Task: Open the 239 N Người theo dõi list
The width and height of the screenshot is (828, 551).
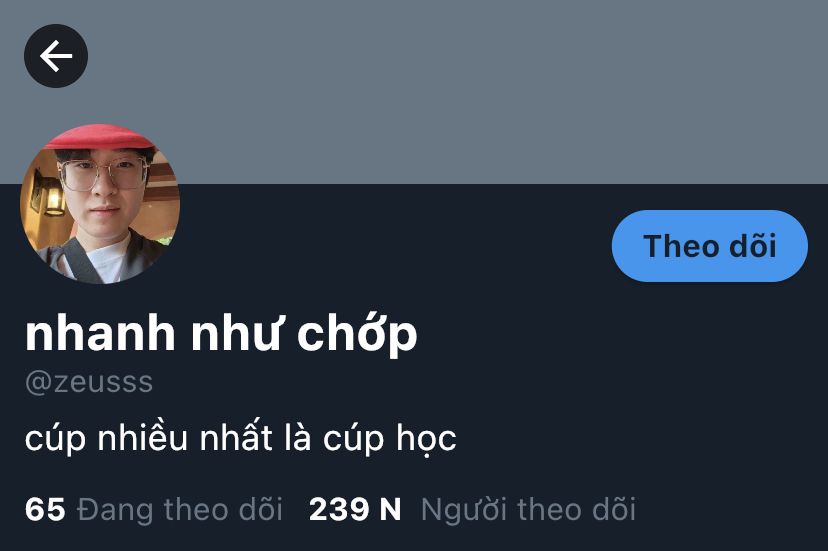Action: pyautogui.click(x=472, y=509)
